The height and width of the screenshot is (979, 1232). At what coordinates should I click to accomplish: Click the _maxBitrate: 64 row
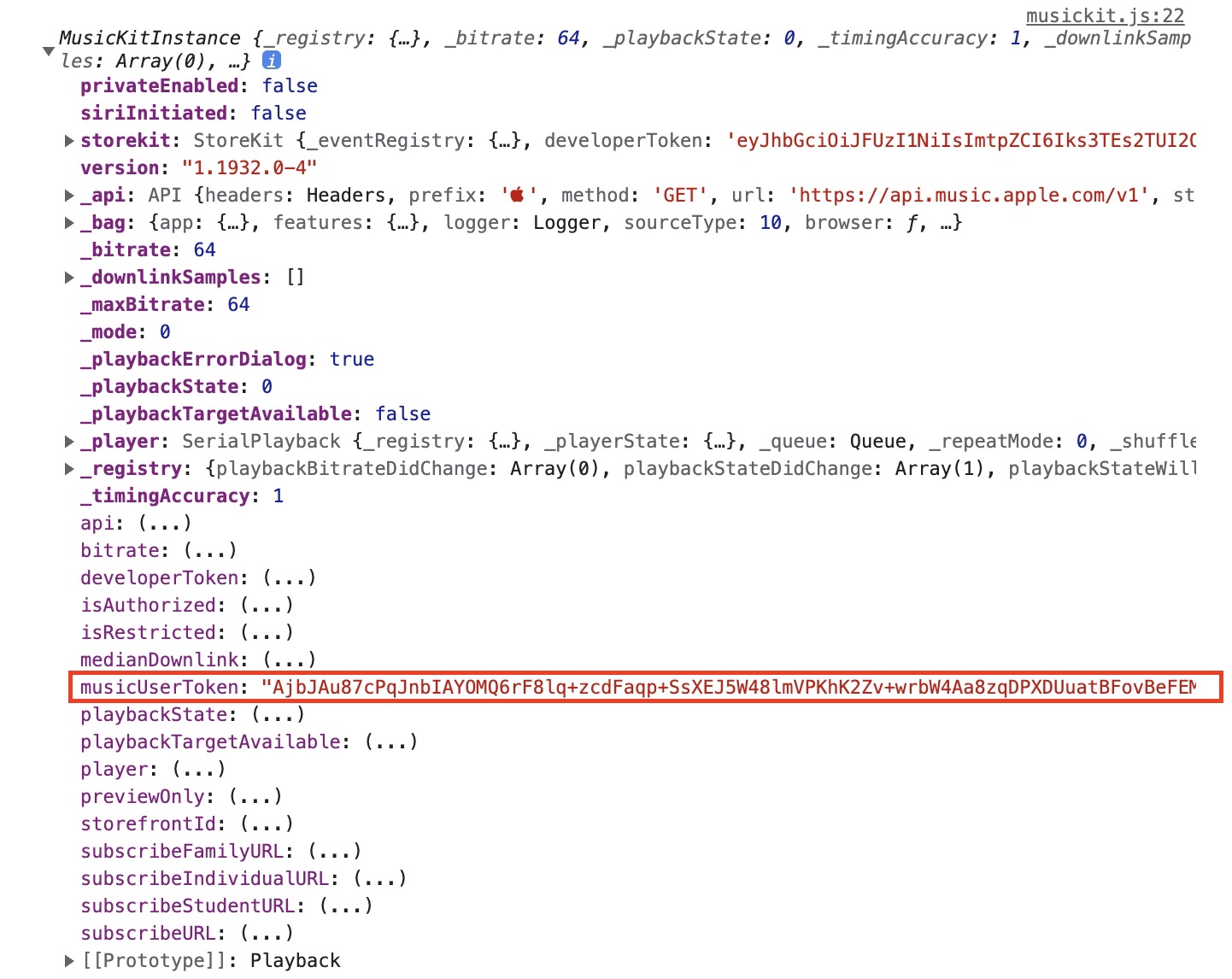(x=165, y=304)
